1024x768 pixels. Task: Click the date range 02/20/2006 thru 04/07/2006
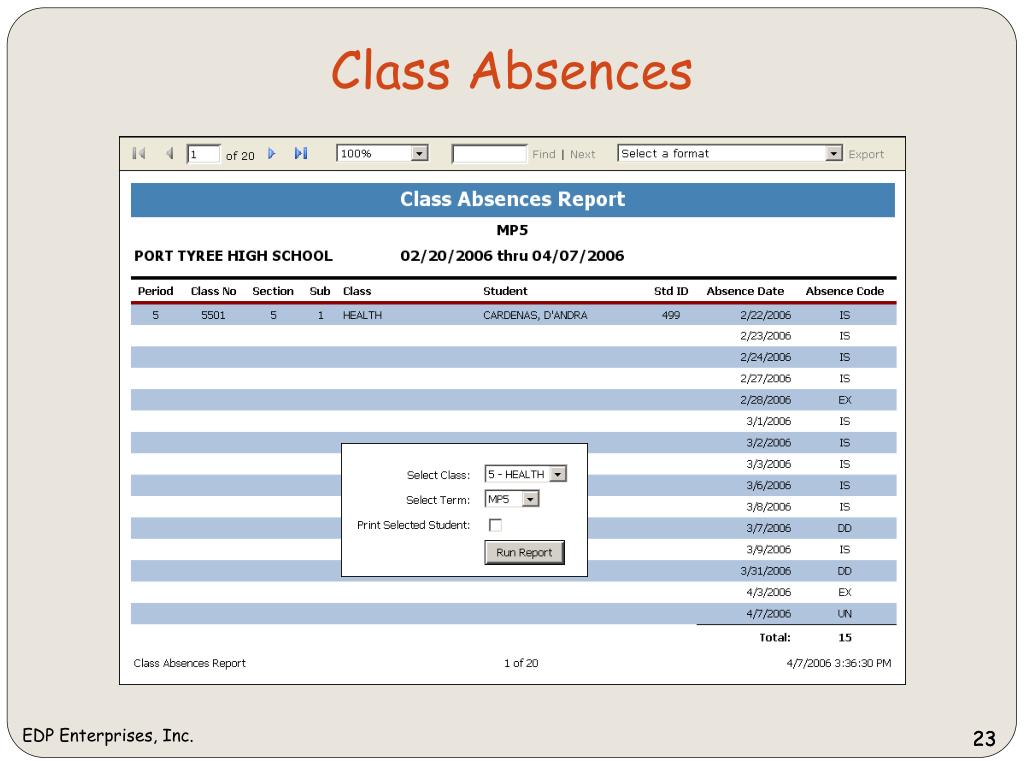[x=512, y=256]
